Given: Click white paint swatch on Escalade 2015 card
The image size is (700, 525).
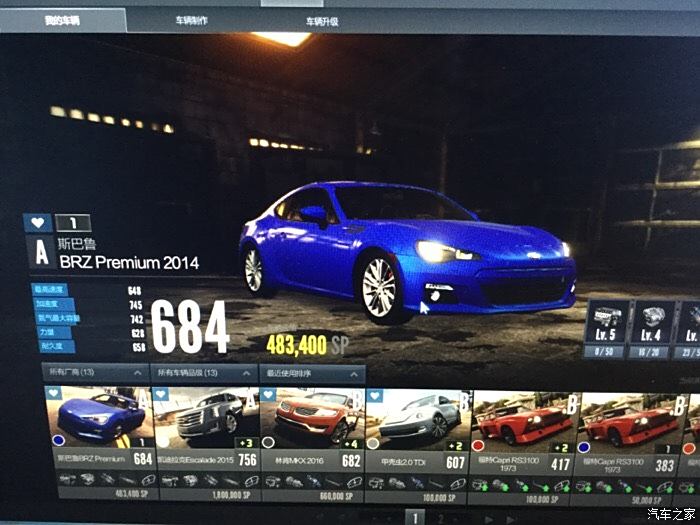Looking at the screenshot, I should [x=163, y=442].
